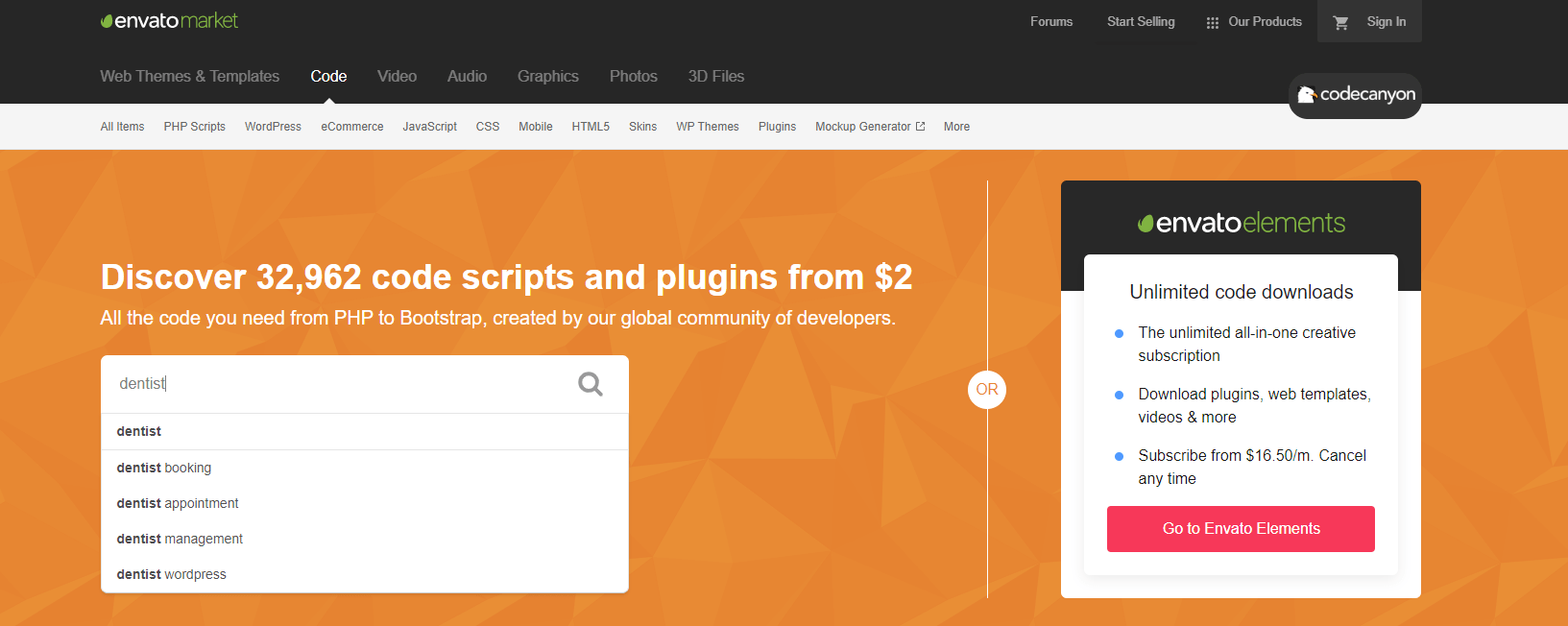Open All Items category
This screenshot has width=1568, height=626.
coord(122,127)
